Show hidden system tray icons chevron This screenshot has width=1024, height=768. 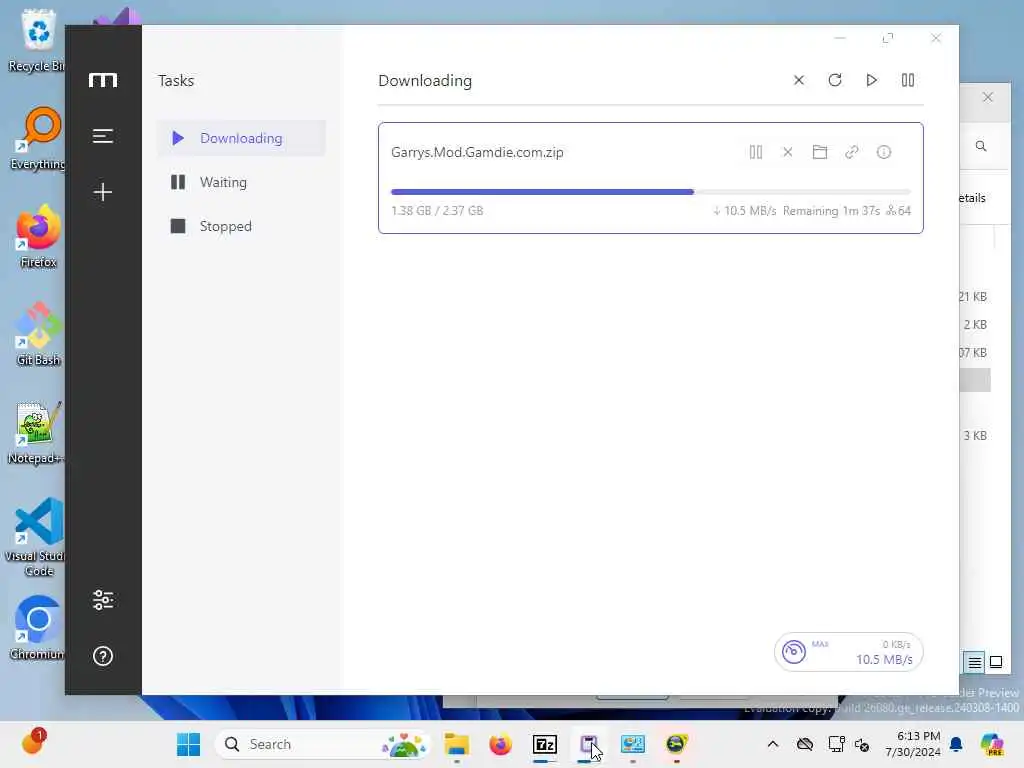click(773, 744)
